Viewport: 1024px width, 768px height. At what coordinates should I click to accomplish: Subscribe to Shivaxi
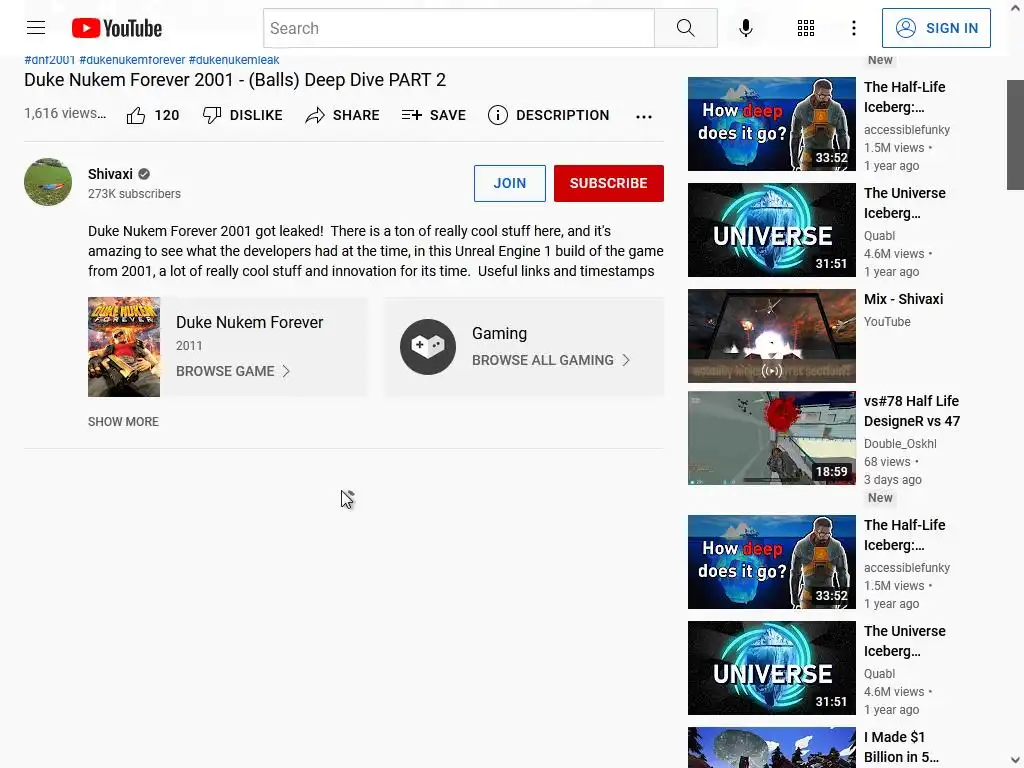(609, 184)
